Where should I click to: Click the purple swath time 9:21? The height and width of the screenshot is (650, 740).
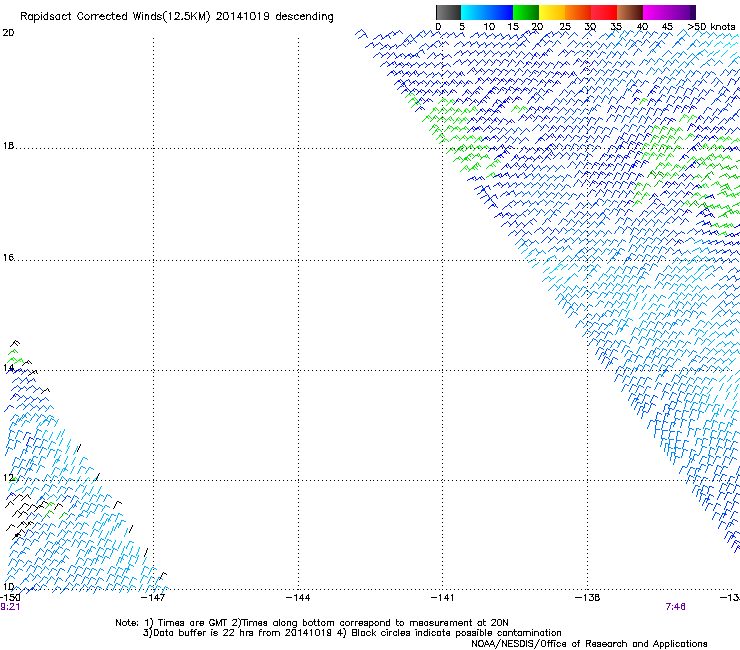point(10,607)
